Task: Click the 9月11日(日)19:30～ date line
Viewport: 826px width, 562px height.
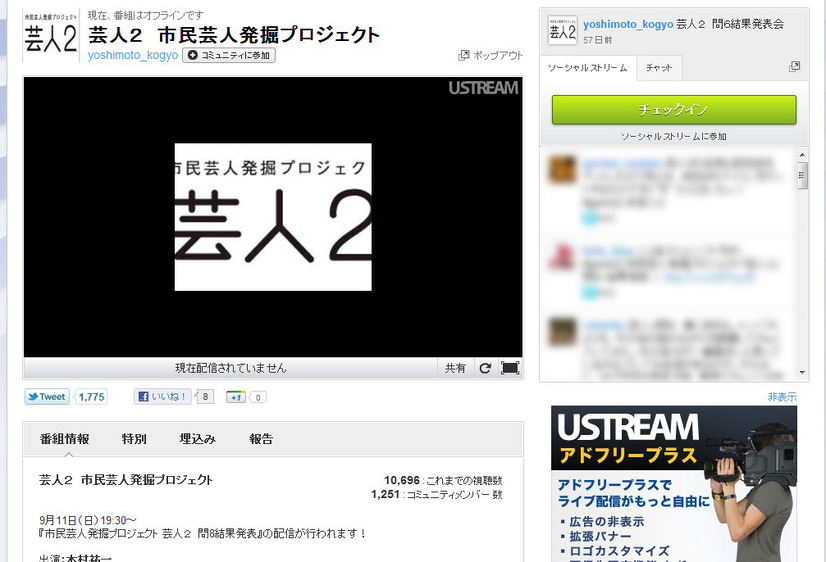Action: tap(87, 520)
